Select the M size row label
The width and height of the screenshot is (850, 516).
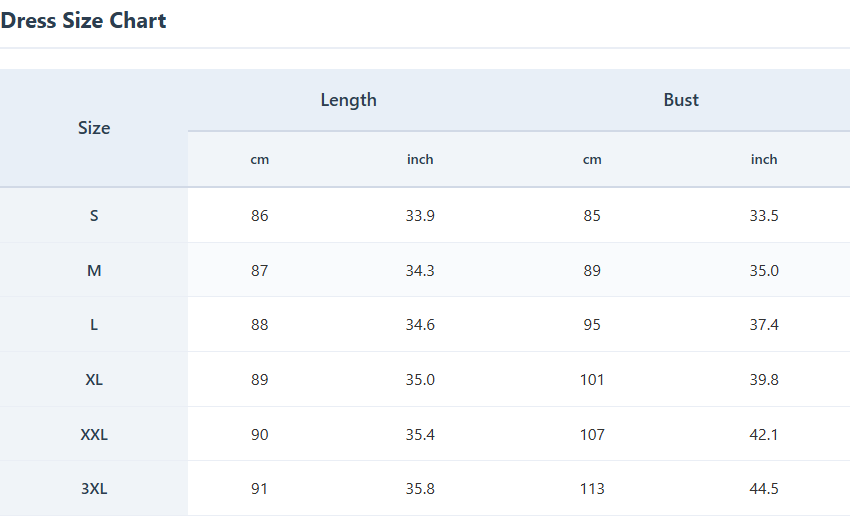[x=94, y=270]
